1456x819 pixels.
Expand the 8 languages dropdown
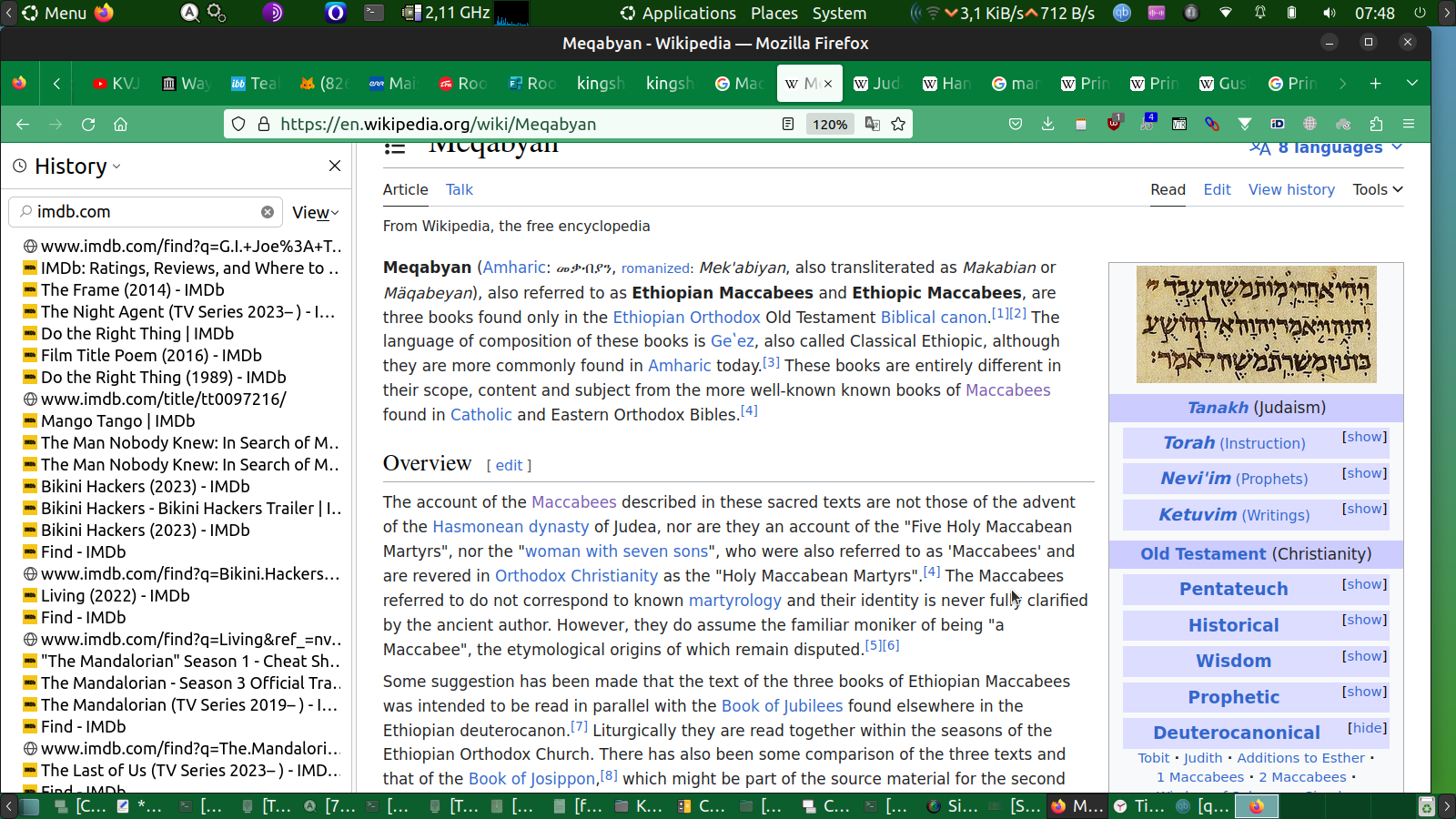tap(1330, 148)
